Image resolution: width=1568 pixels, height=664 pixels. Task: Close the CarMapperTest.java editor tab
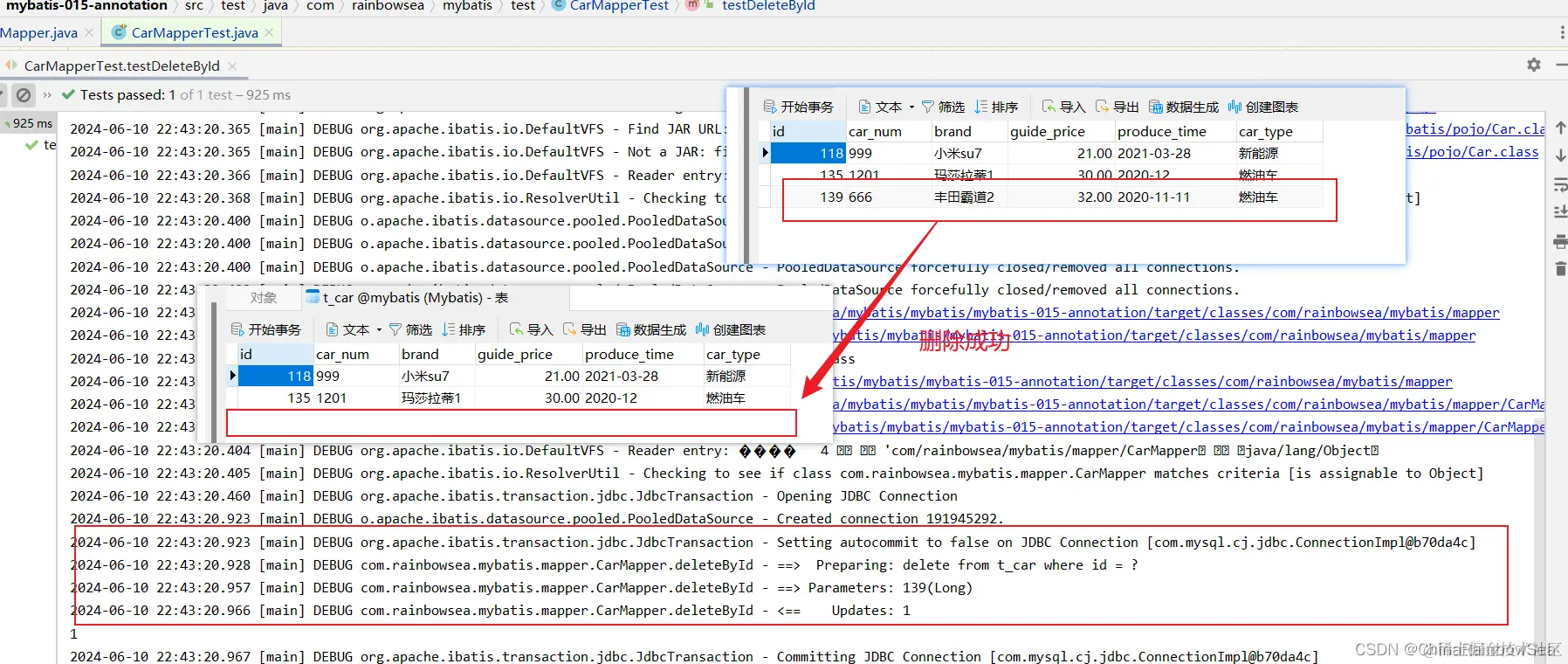[269, 32]
